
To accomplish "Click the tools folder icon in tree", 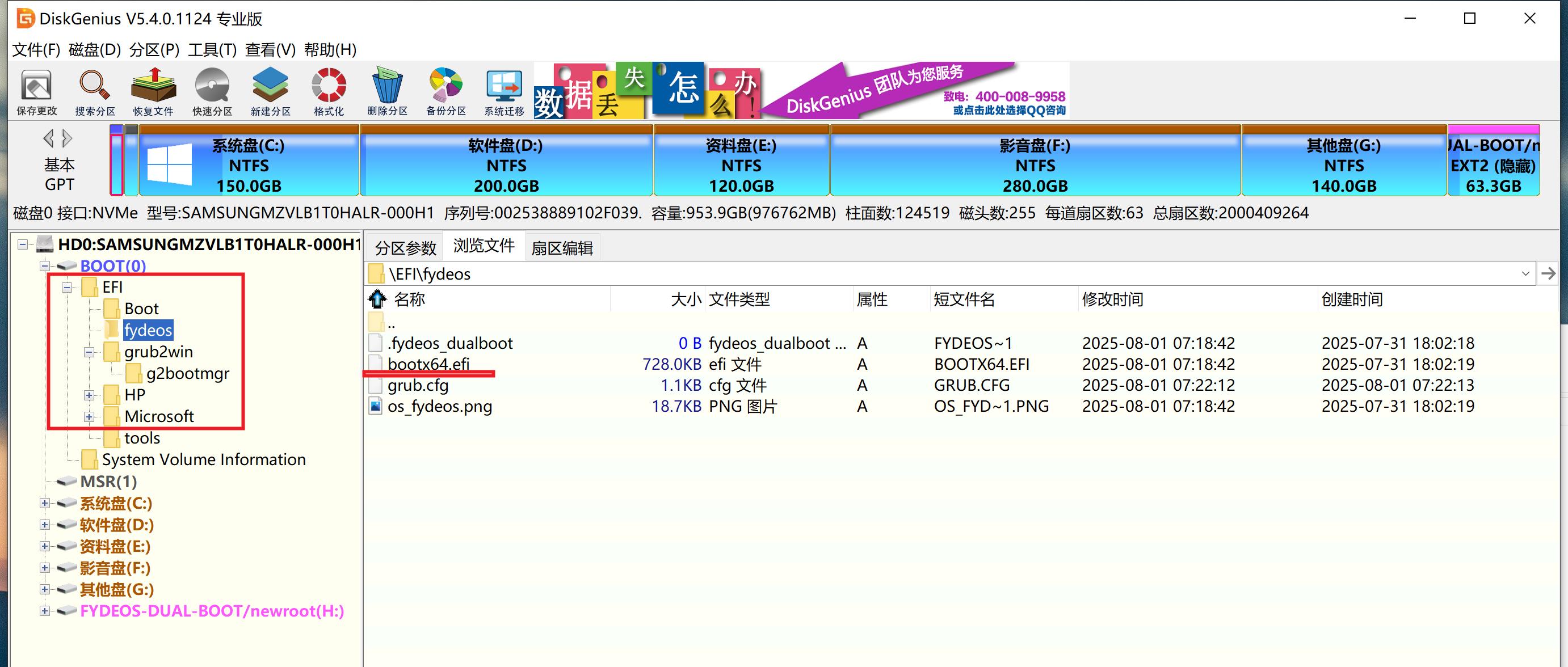I will (111, 438).
